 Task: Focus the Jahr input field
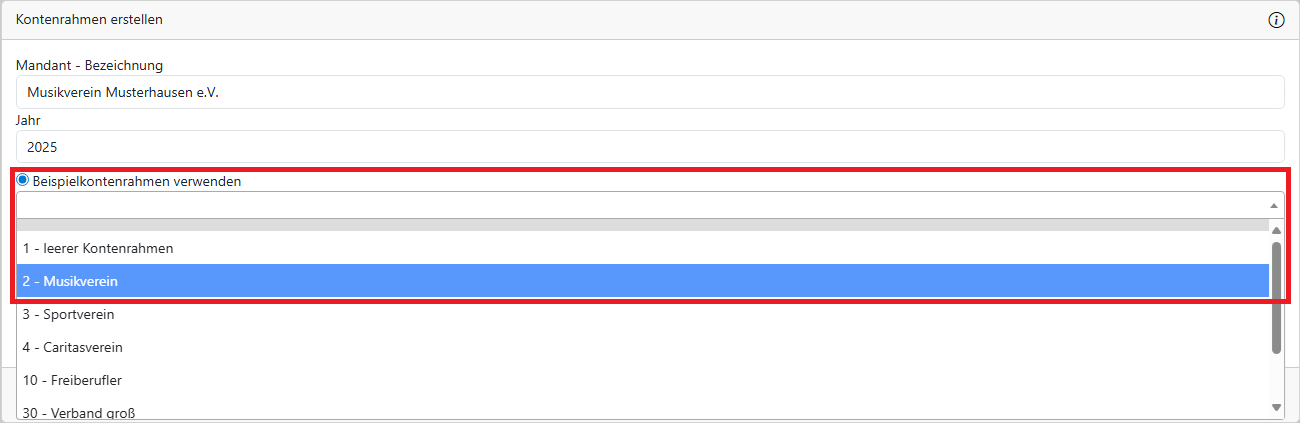[650, 146]
